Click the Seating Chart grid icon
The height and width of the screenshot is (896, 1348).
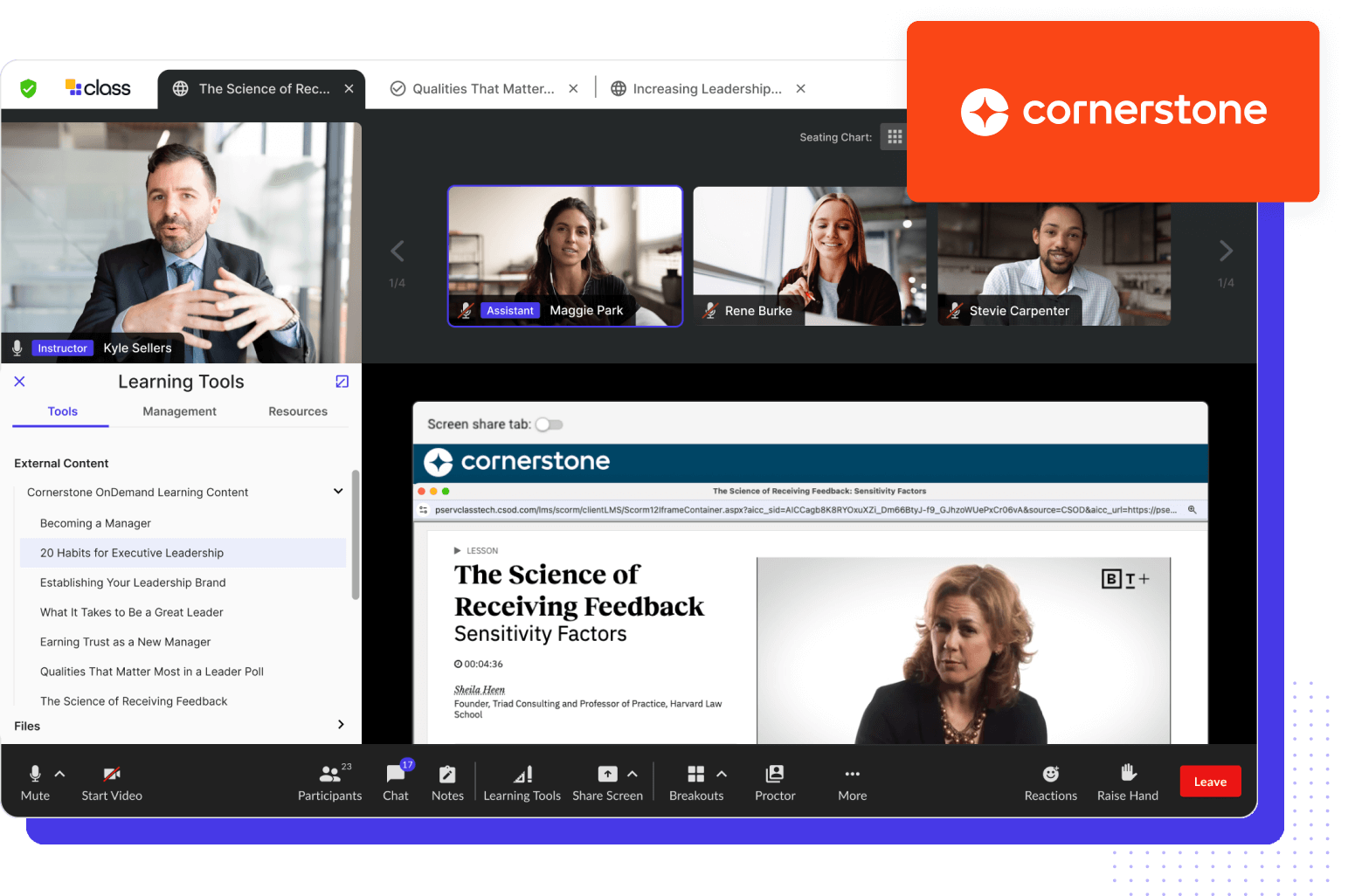894,137
